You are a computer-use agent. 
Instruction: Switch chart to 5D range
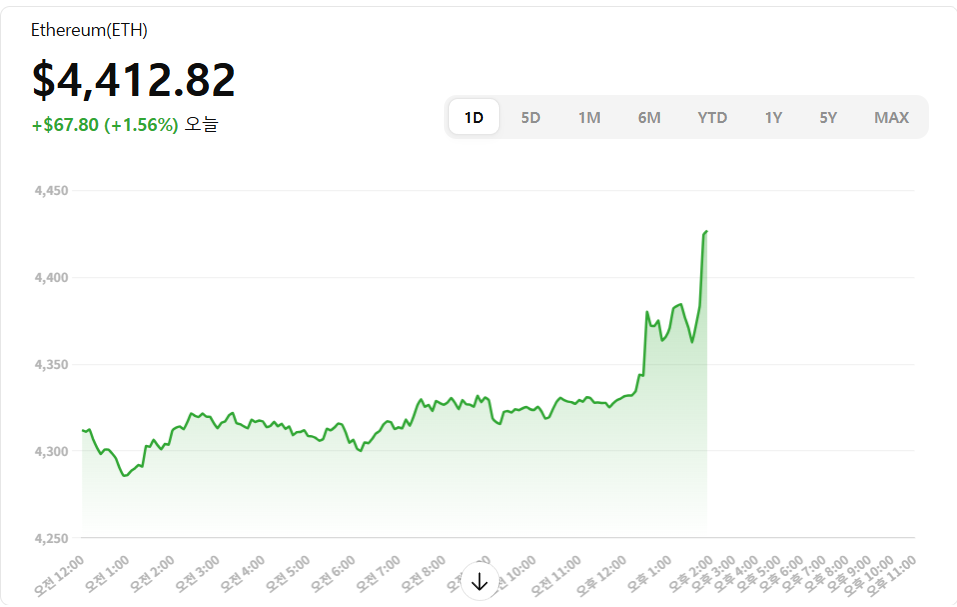tap(530, 117)
